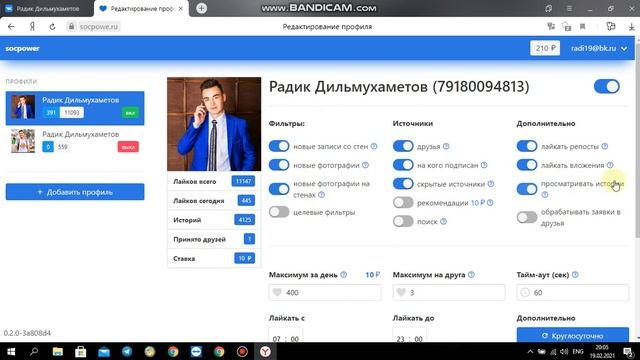
Task: Click the profile photo thumbnail
Action: 214,124
